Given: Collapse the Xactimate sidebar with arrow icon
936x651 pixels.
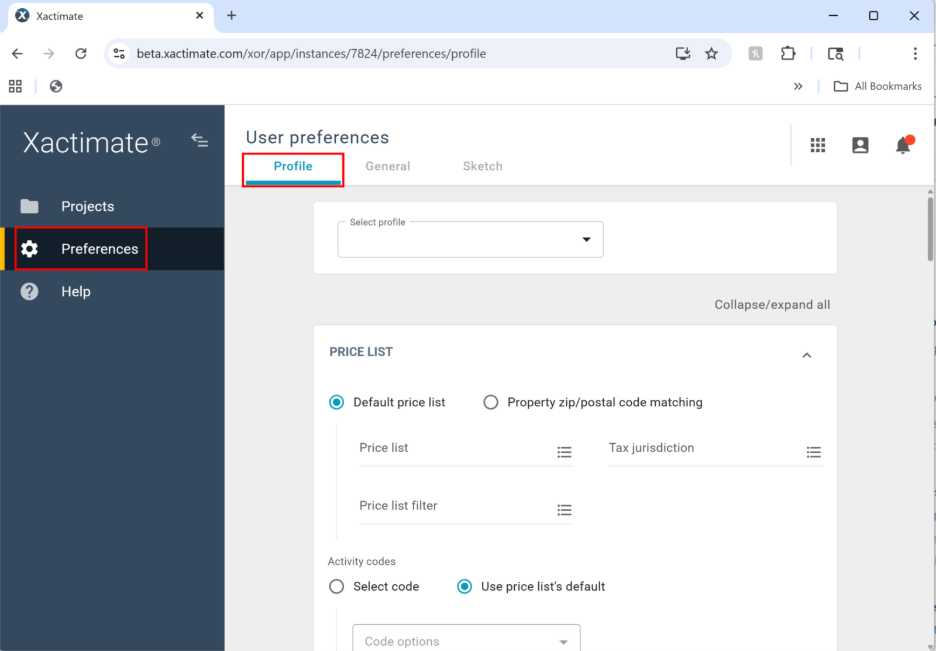Looking at the screenshot, I should [x=199, y=141].
